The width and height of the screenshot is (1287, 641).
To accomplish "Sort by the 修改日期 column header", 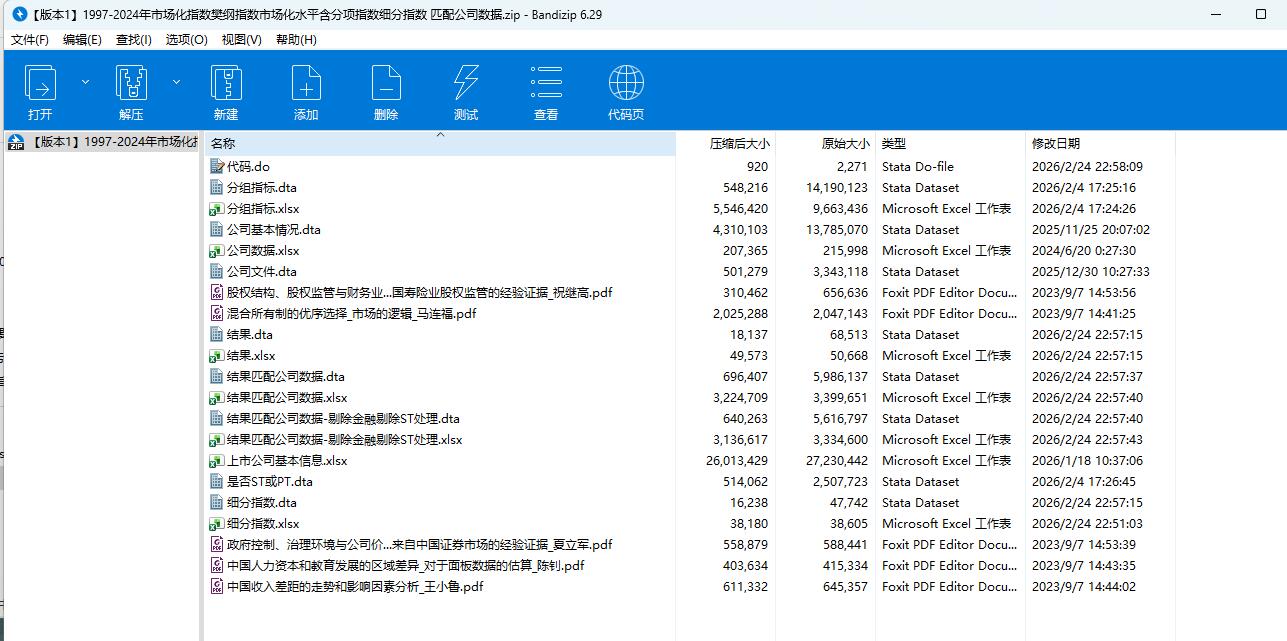I will tap(1100, 144).
